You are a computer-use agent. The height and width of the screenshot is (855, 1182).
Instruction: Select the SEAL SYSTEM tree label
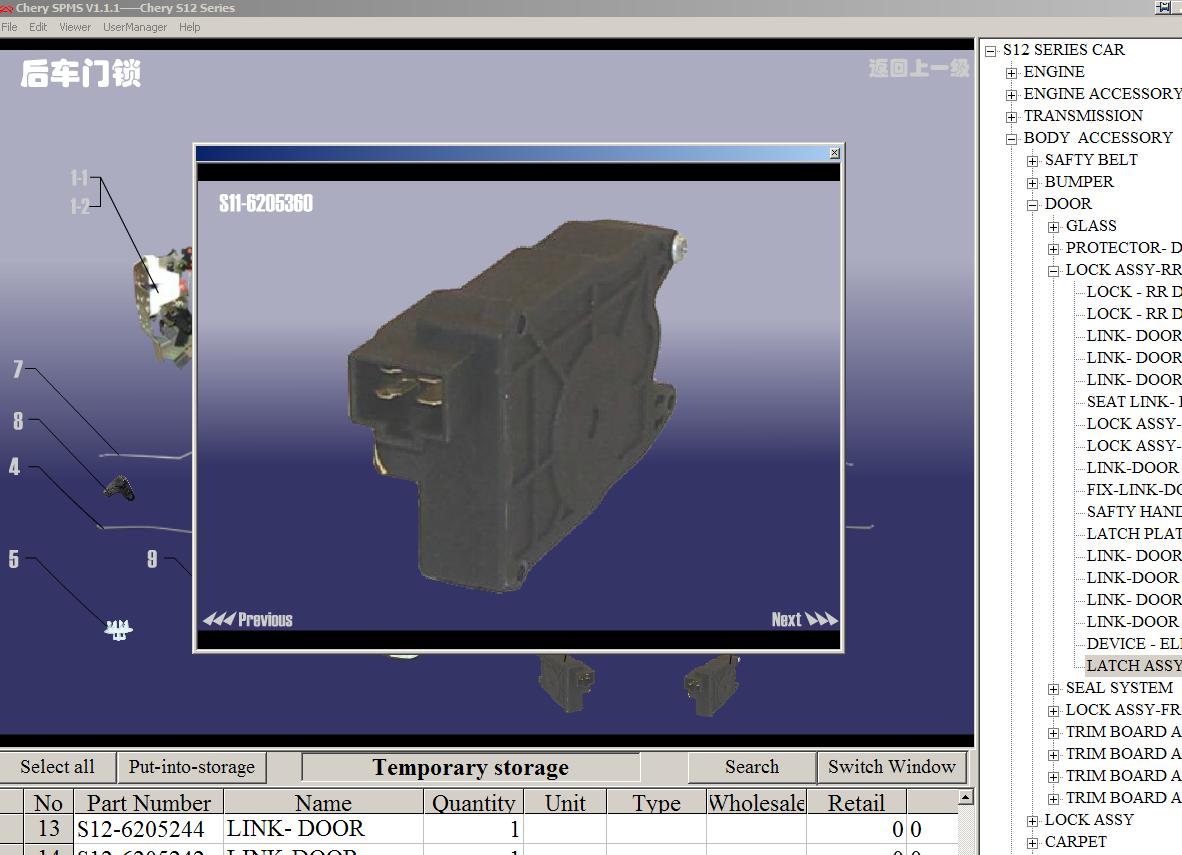pos(1119,688)
